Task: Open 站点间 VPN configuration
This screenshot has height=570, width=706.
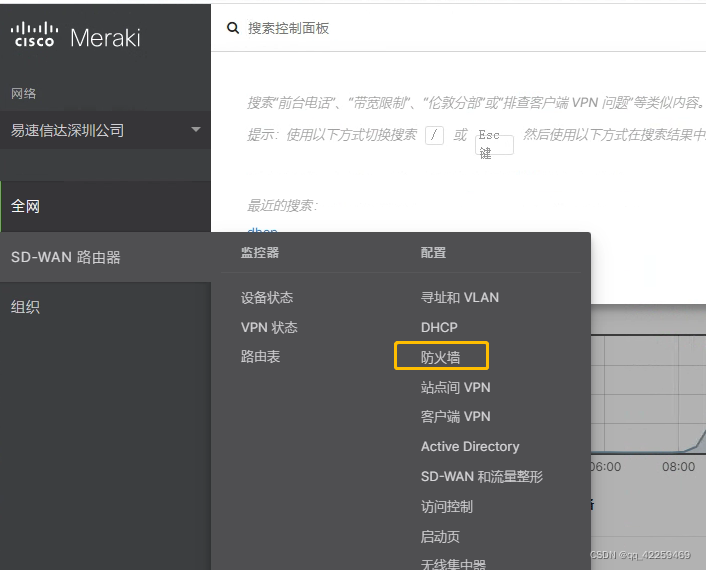Action: (456, 387)
